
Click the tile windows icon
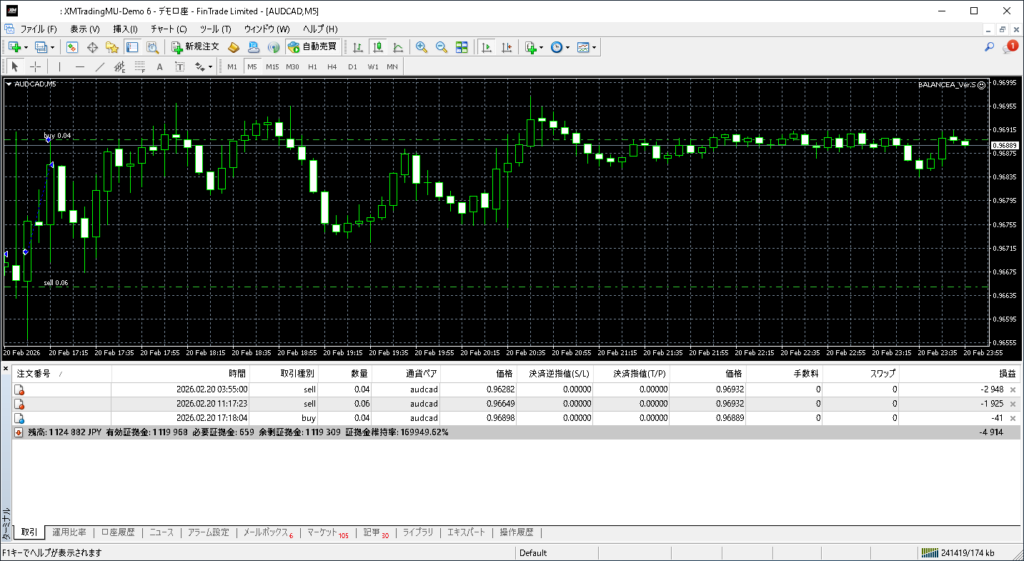(461, 47)
